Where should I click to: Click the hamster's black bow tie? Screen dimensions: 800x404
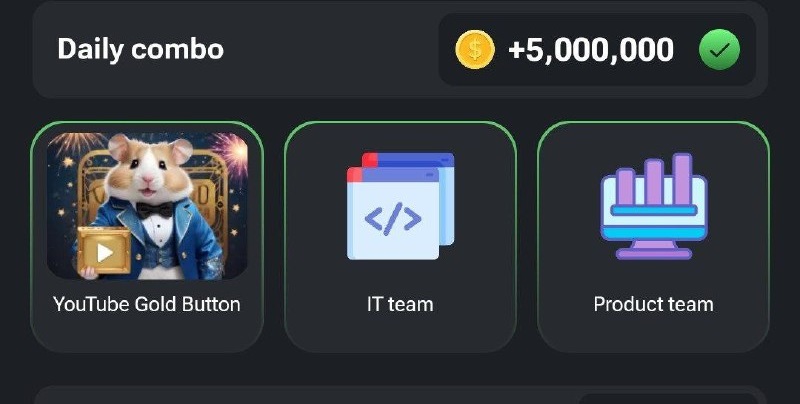[x=155, y=210]
